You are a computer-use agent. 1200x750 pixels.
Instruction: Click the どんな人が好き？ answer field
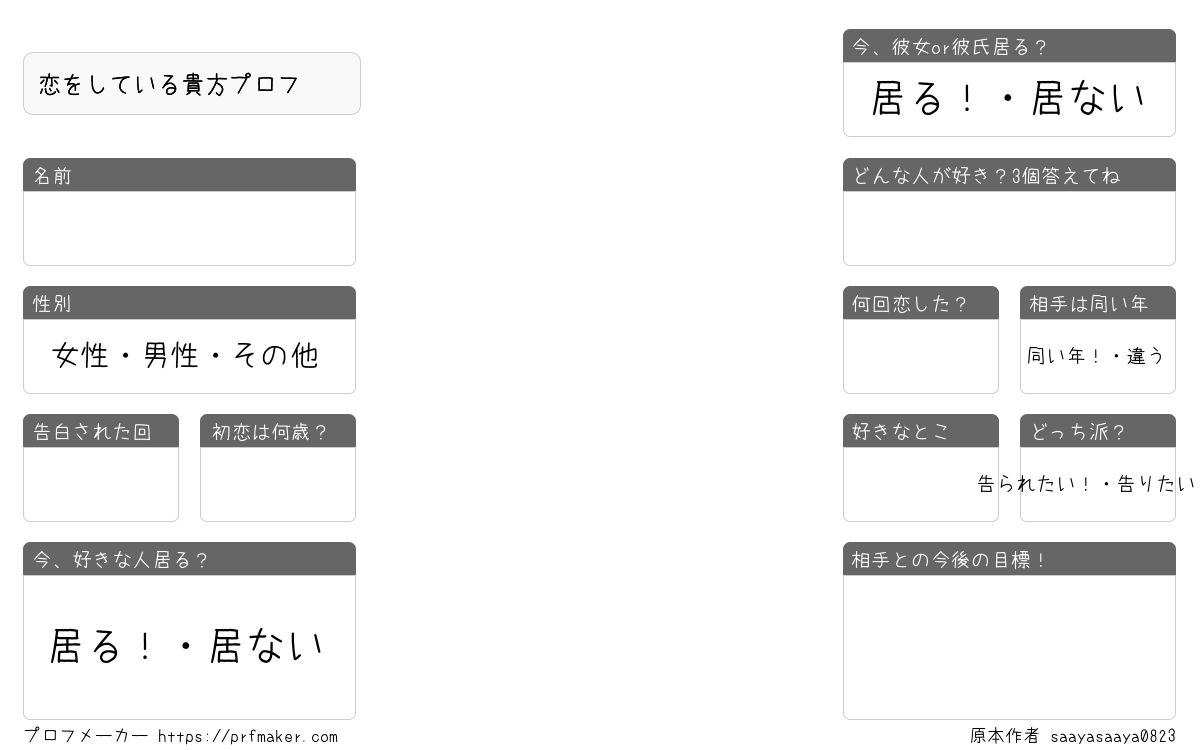pos(1009,228)
